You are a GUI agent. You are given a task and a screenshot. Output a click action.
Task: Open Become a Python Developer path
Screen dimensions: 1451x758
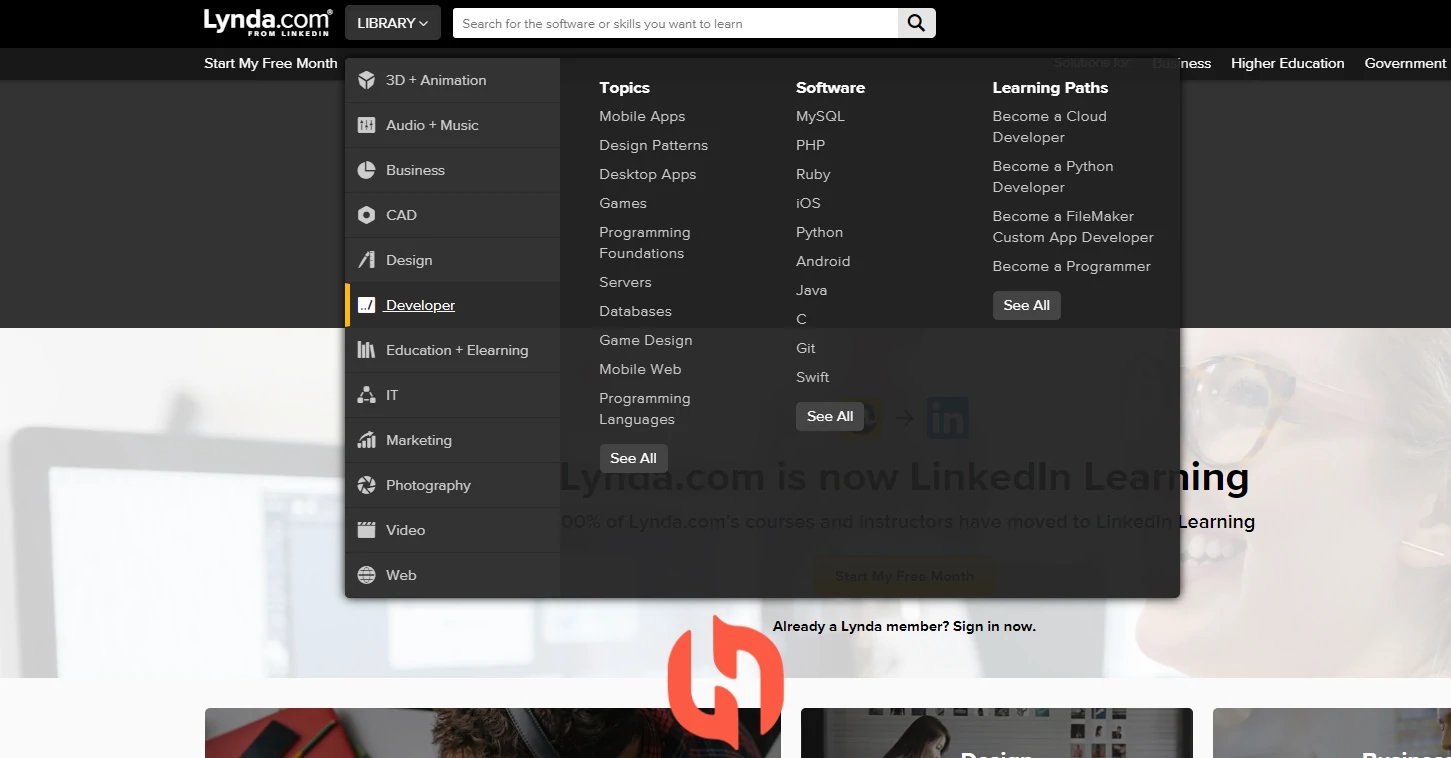1053,177
